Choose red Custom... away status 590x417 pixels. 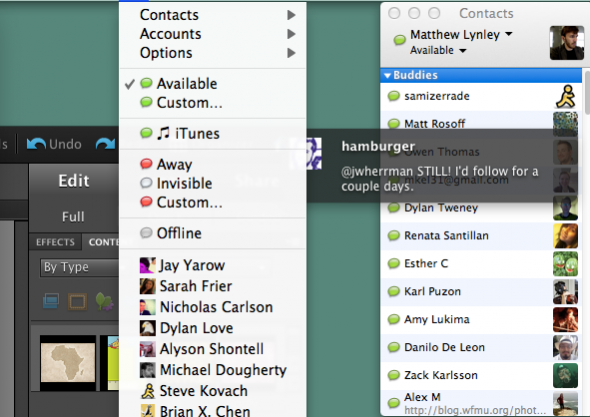[213, 202]
